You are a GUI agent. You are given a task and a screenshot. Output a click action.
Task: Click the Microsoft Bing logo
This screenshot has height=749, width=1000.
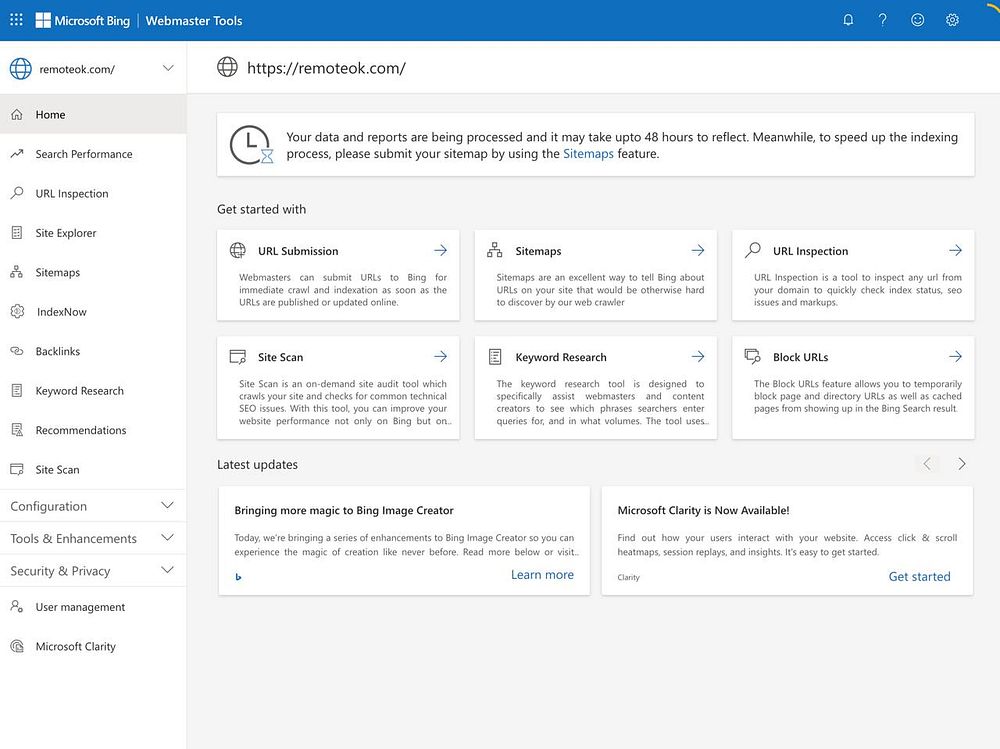[83, 20]
